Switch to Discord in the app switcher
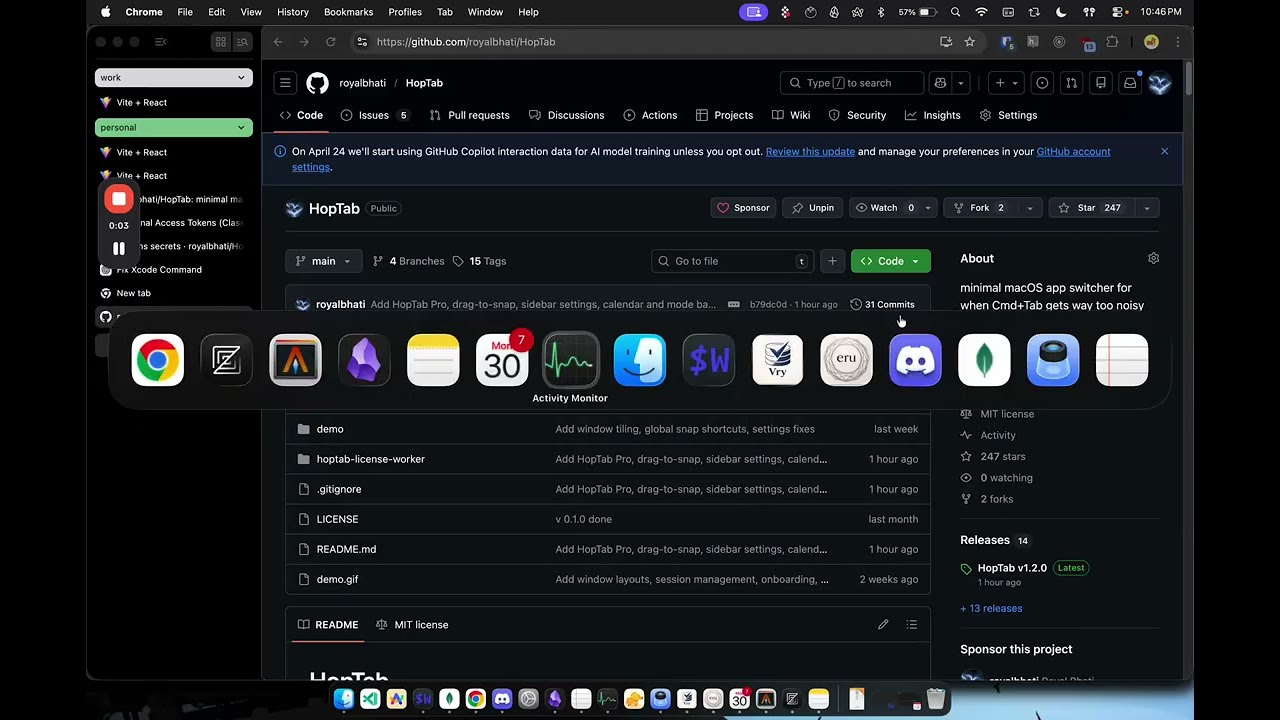This screenshot has height=720, width=1280. pos(915,360)
